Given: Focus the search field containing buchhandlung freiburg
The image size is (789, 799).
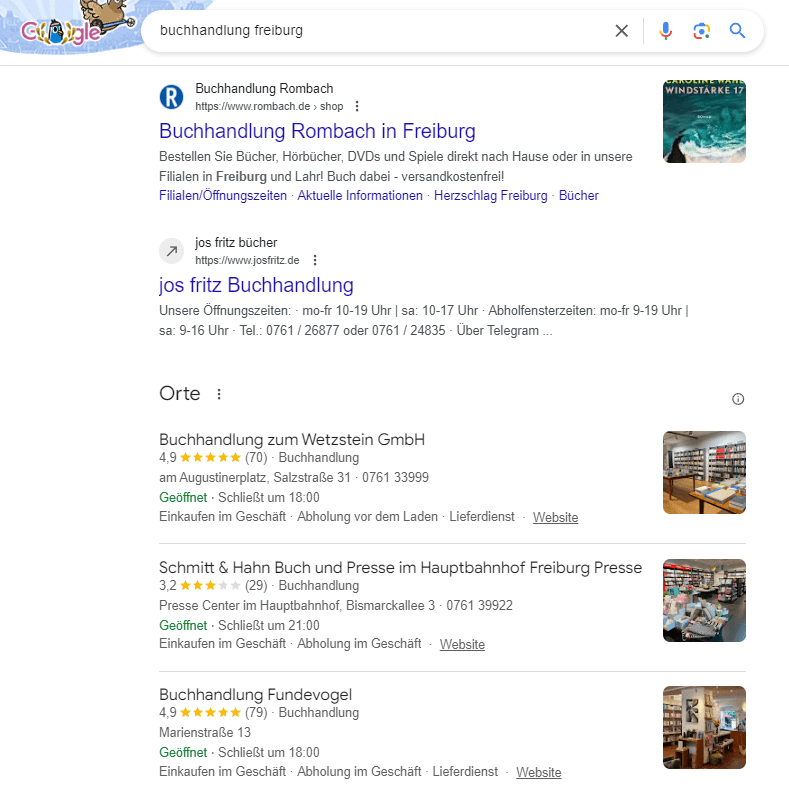Looking at the screenshot, I should (382, 31).
